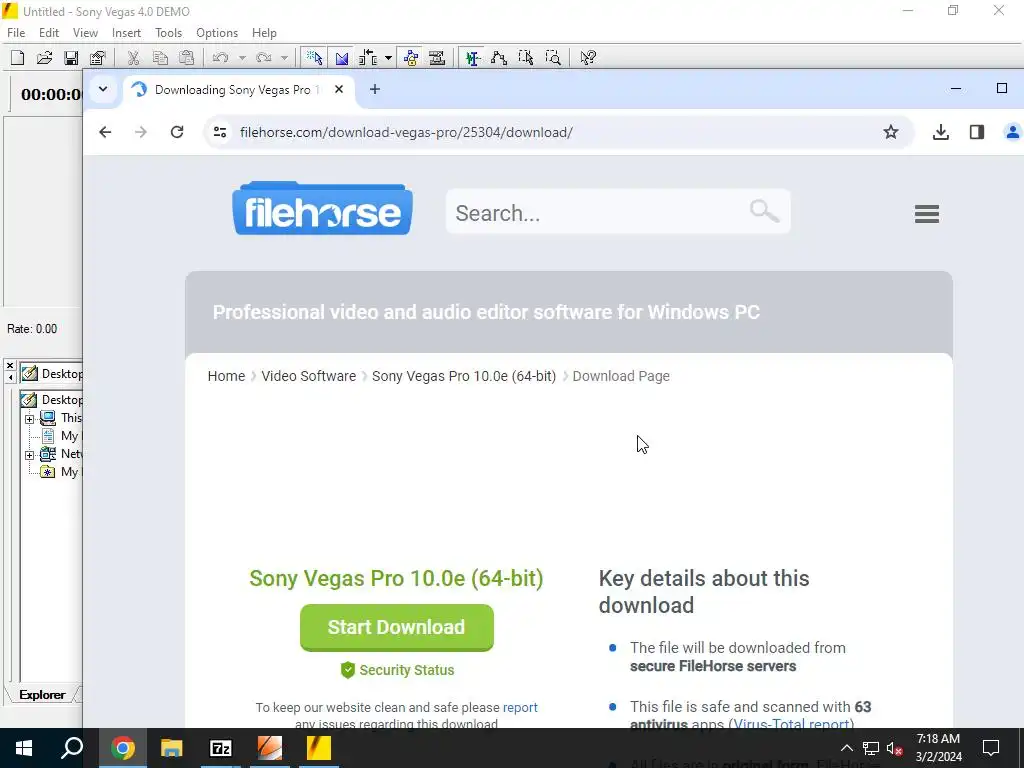
Task: Click the What's This help icon
Action: (588, 58)
